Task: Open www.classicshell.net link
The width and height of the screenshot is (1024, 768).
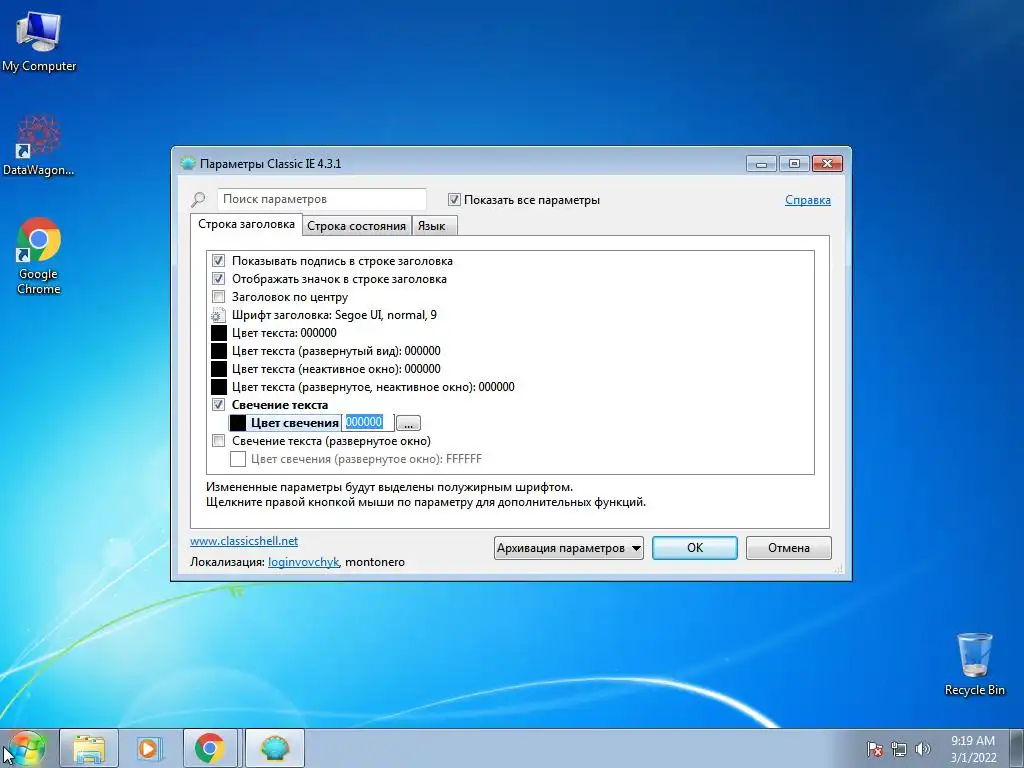Action: coord(244,541)
